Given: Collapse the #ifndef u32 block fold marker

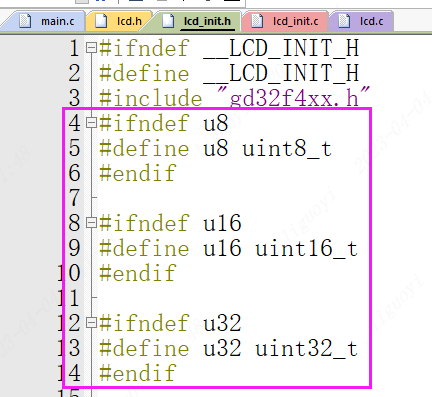Looking at the screenshot, I should 91,323.
